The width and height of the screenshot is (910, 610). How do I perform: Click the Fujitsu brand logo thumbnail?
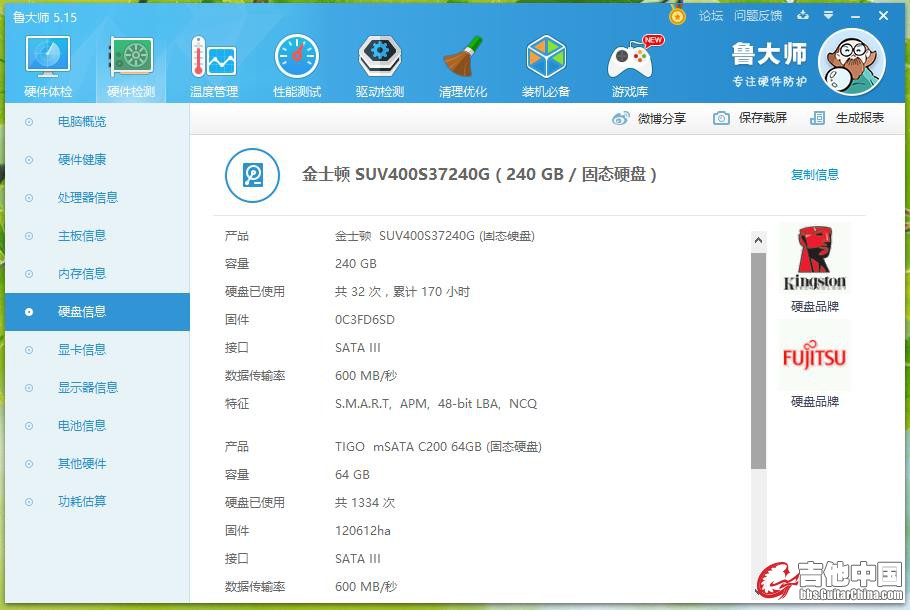pos(814,356)
